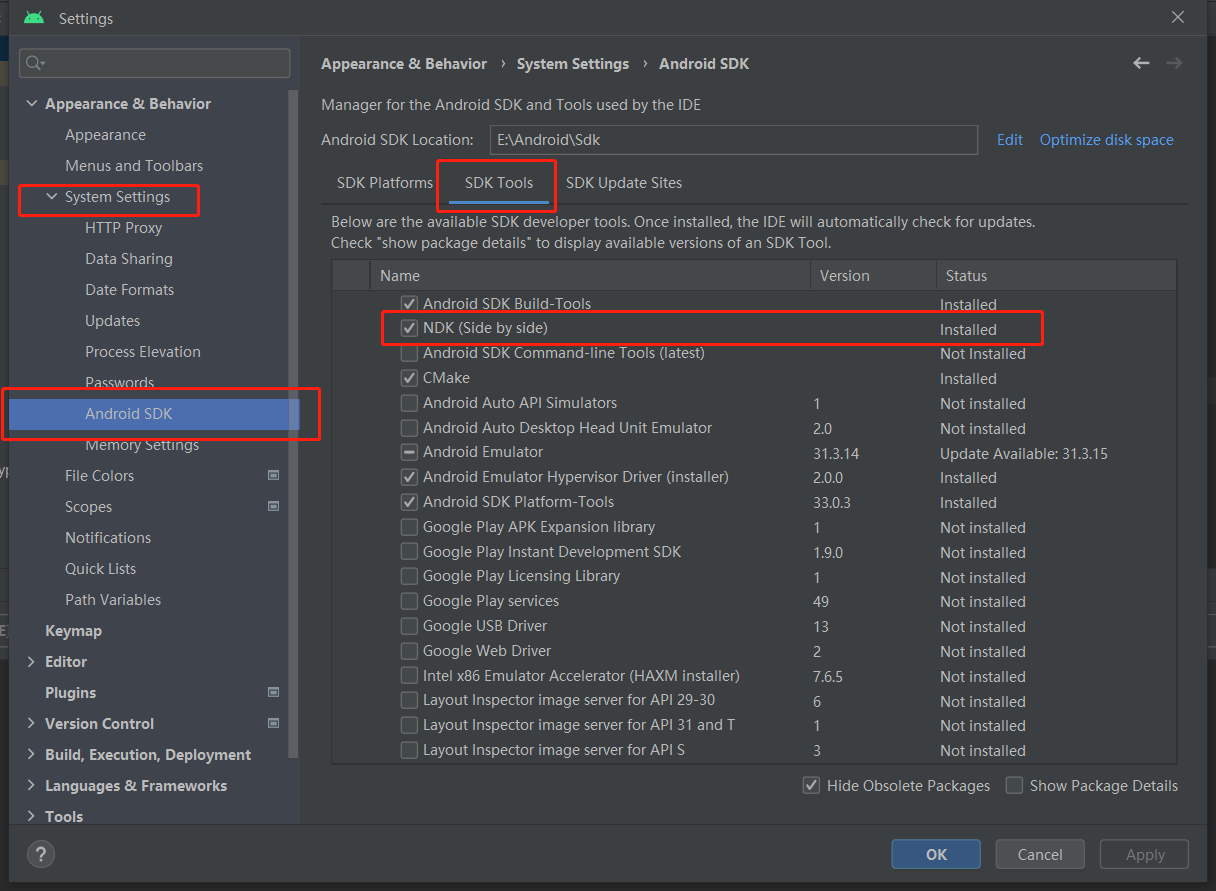Click the project-level icon beside File Colors
The width and height of the screenshot is (1216, 891).
pyautogui.click(x=274, y=475)
